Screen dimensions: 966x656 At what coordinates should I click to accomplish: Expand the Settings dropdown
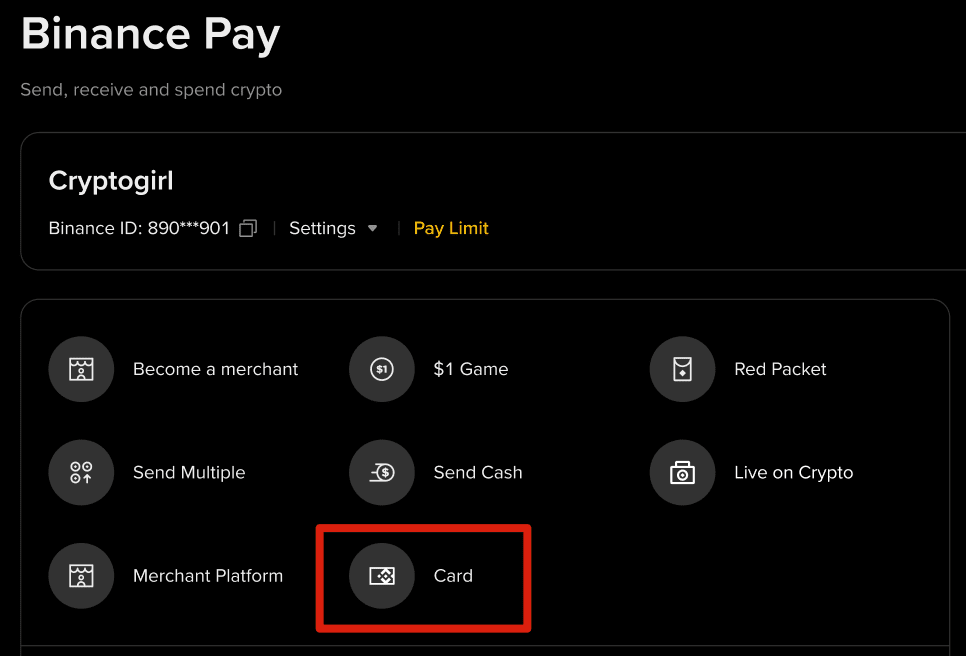point(333,229)
